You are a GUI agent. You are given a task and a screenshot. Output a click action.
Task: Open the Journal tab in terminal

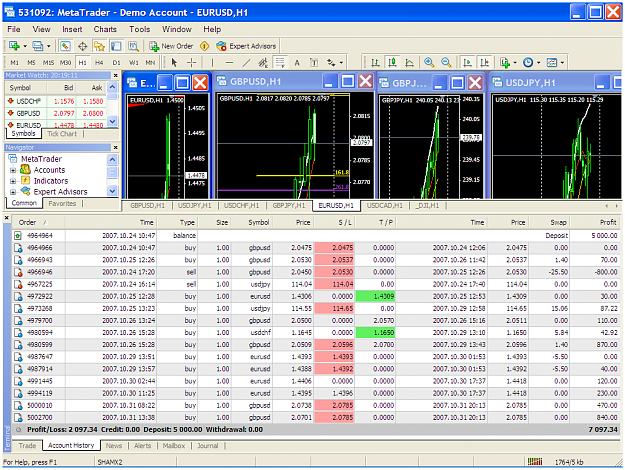pos(208,446)
